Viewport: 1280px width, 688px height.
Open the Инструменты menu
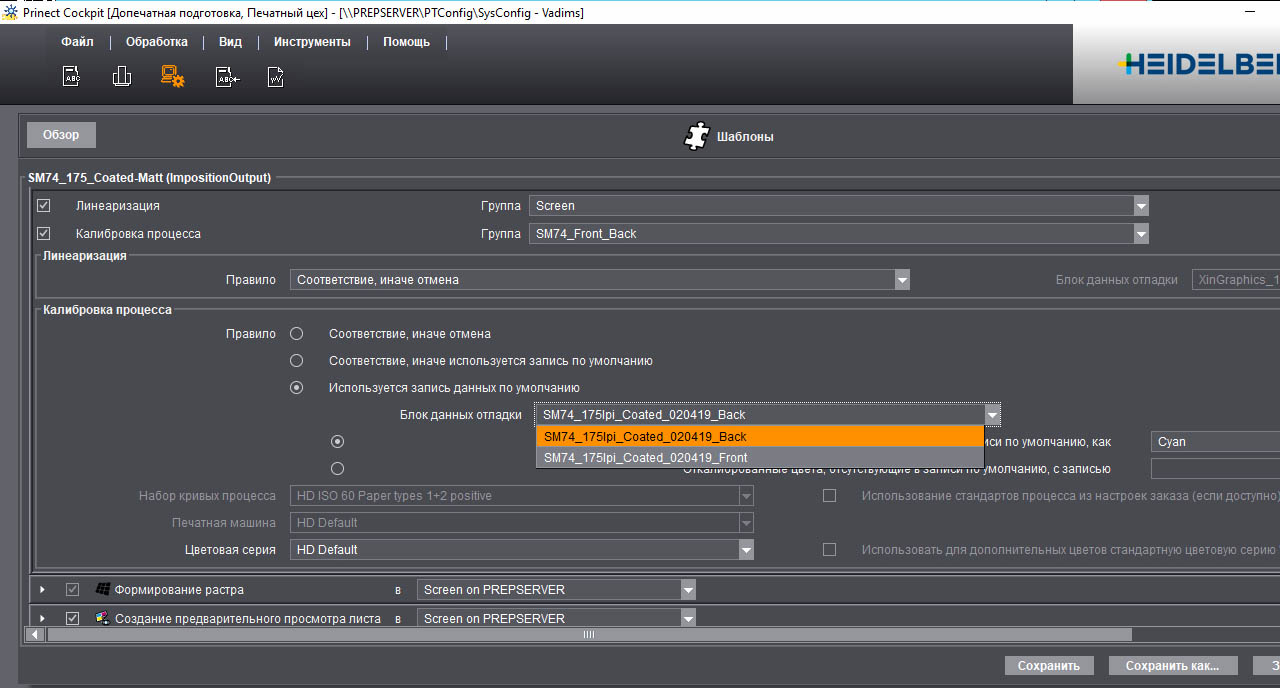[312, 42]
